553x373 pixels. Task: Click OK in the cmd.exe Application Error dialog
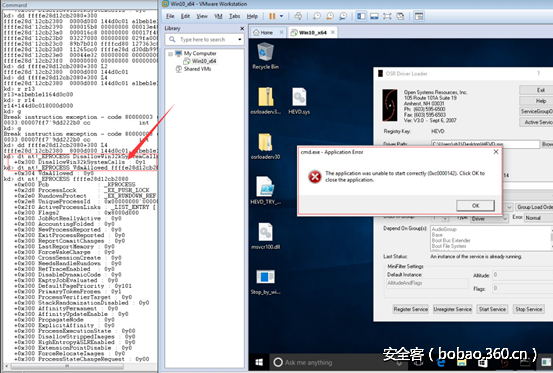475,206
